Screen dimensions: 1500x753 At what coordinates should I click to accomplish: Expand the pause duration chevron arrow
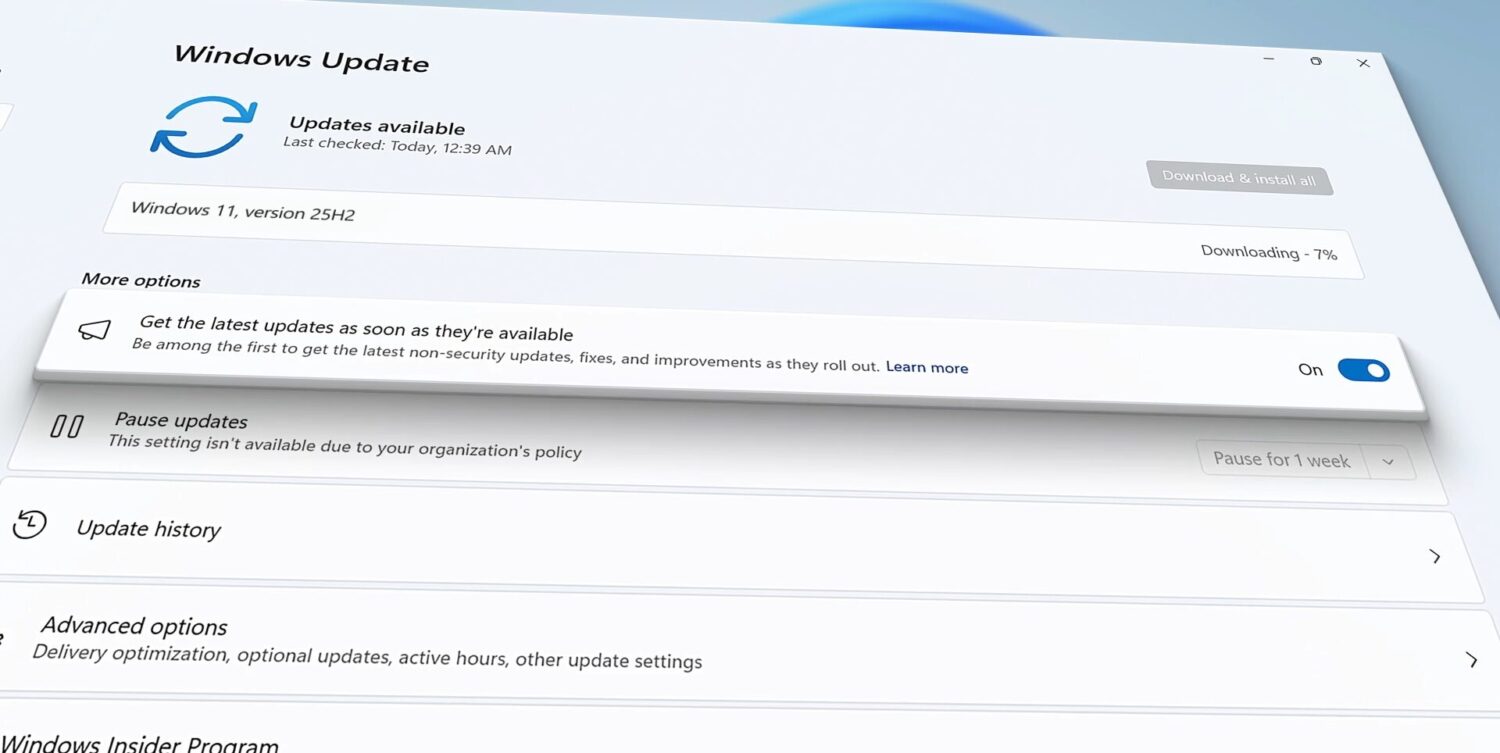1388,462
